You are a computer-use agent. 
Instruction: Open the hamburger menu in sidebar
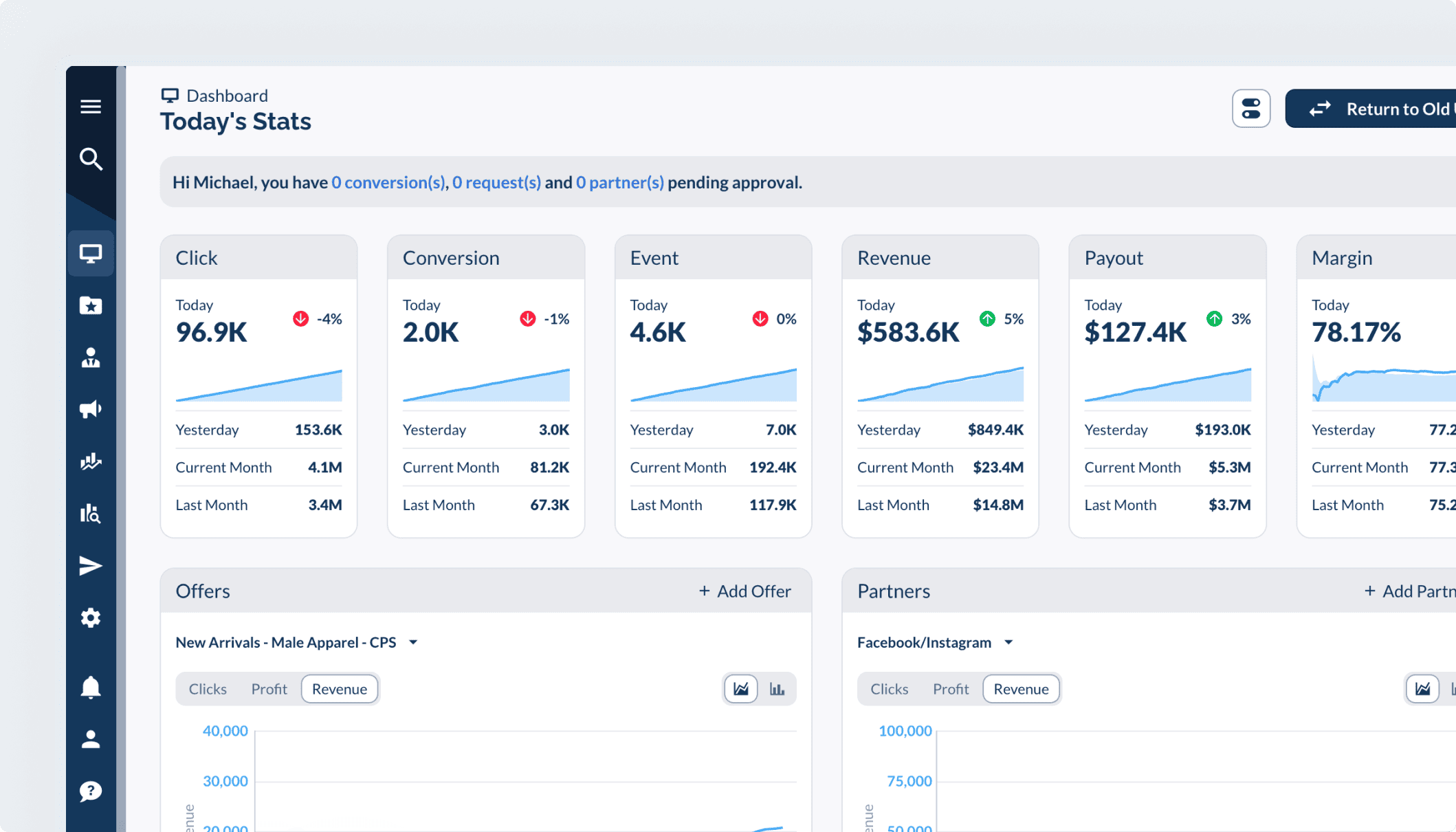91,107
